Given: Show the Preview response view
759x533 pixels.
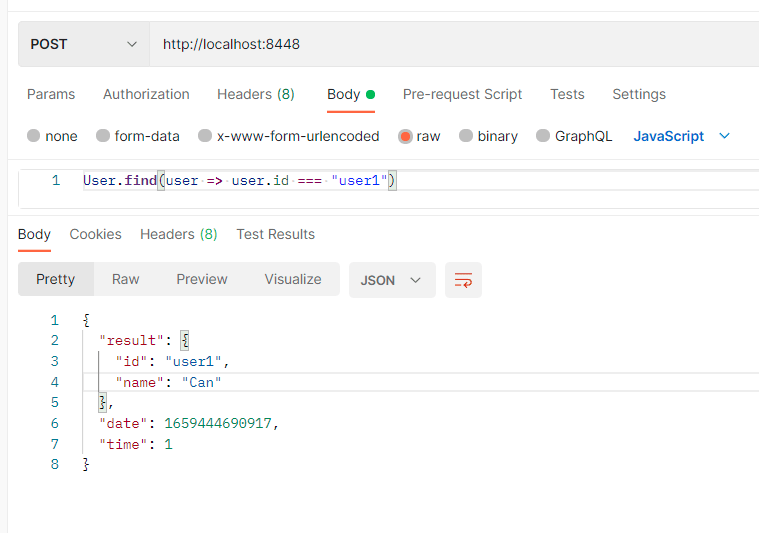Looking at the screenshot, I should 202,279.
